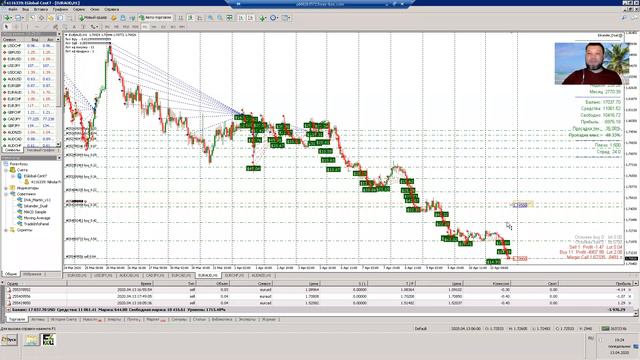
Task: Switch to the EURCHF,H1 chart tab
Action: point(234,276)
